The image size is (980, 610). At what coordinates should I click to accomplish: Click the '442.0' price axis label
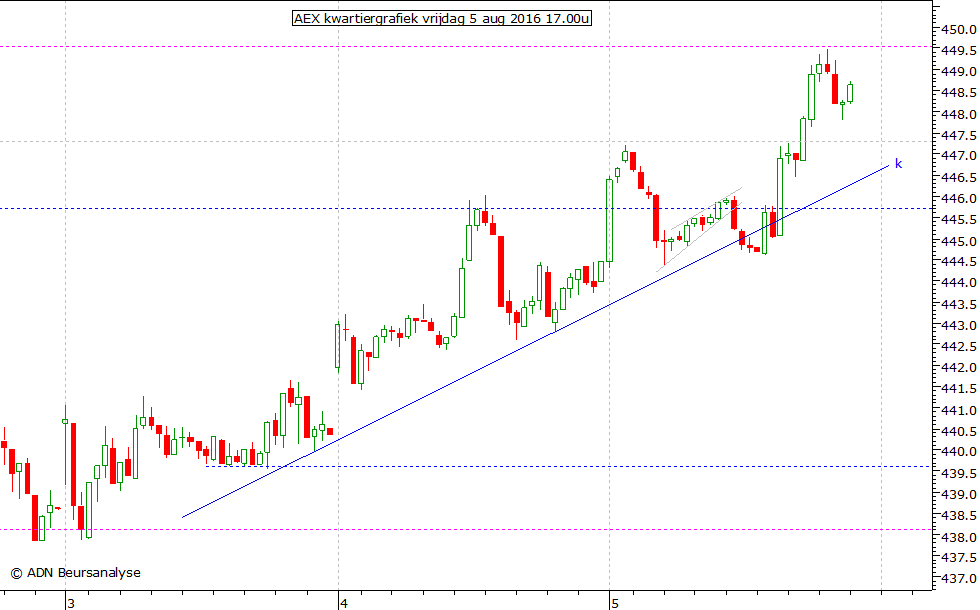coord(959,368)
